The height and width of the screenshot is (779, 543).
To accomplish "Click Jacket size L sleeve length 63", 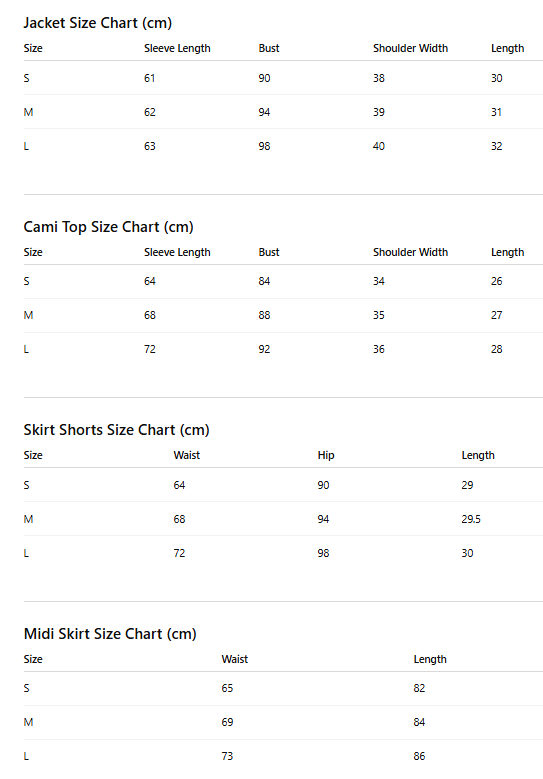I will [x=150, y=146].
